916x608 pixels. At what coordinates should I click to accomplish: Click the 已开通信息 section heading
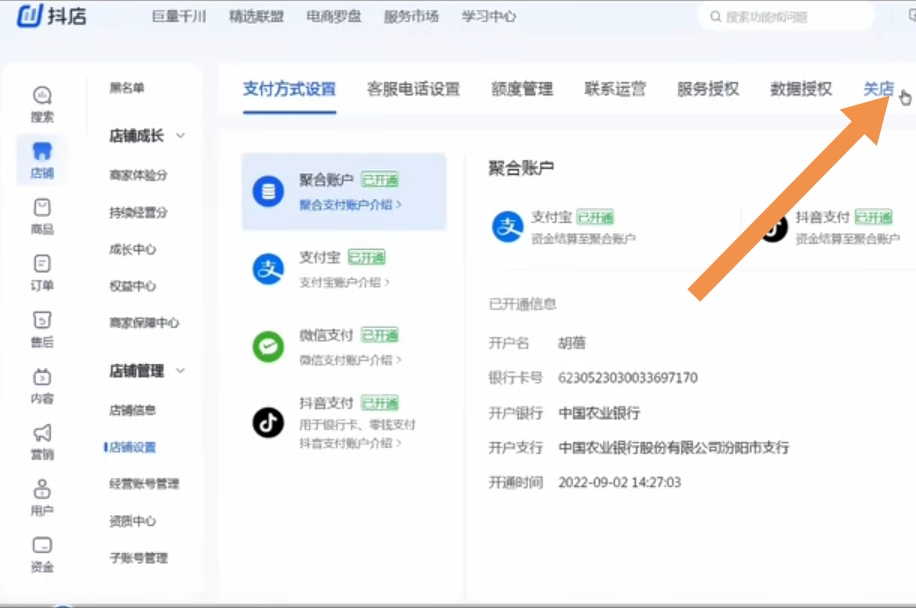(x=522, y=304)
